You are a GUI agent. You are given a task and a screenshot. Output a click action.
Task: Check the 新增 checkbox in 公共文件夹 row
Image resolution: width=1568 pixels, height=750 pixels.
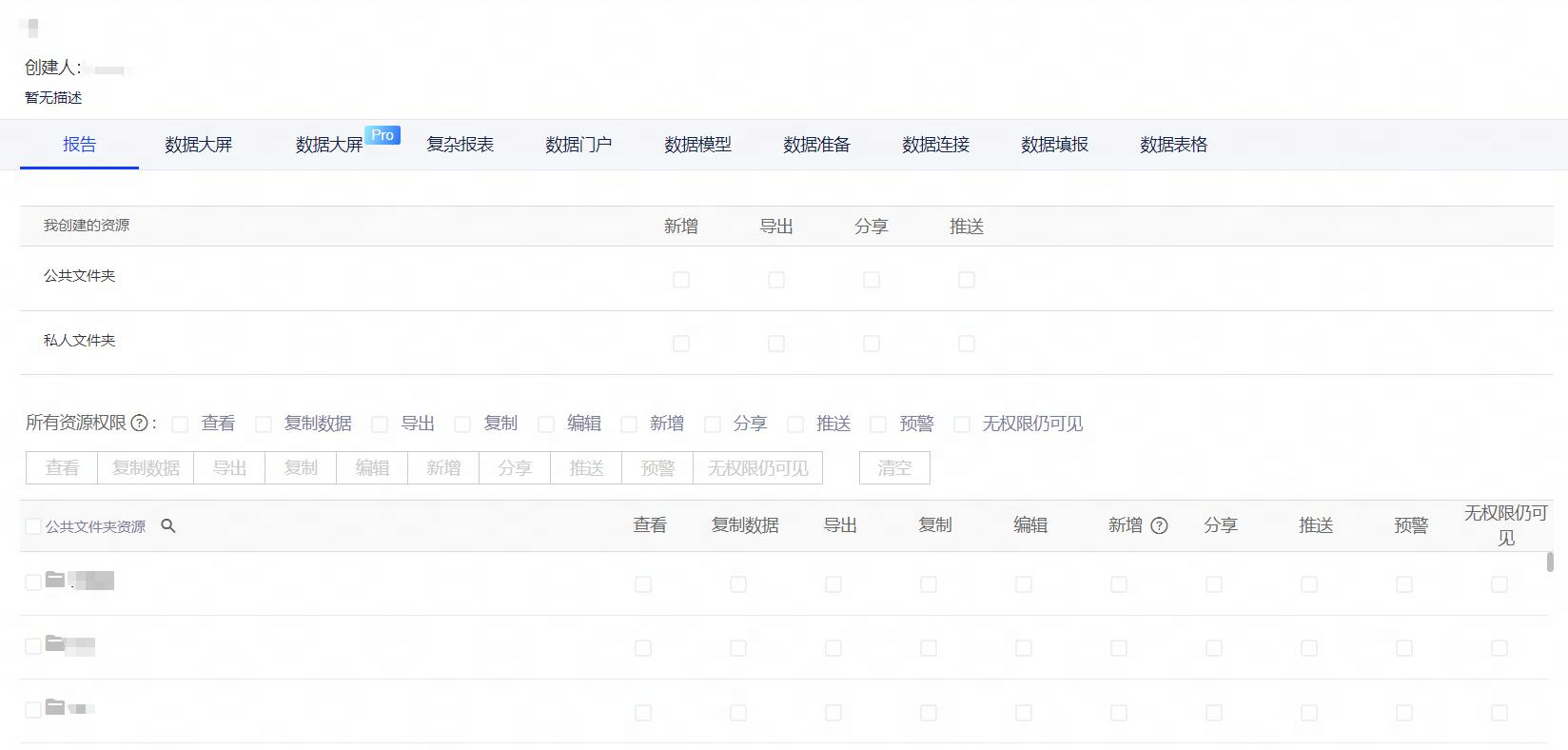tap(681, 280)
